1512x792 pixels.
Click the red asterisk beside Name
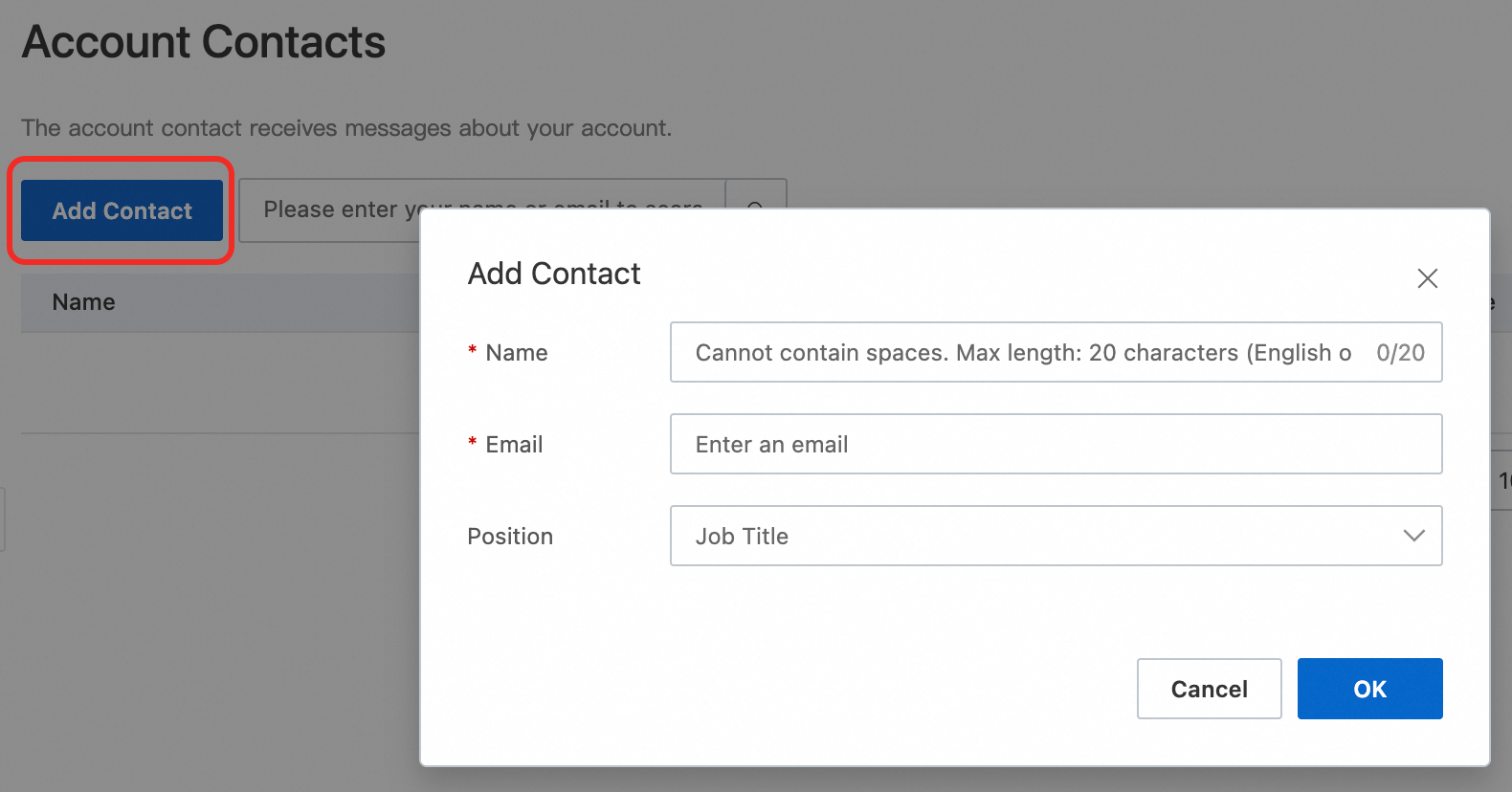click(473, 352)
